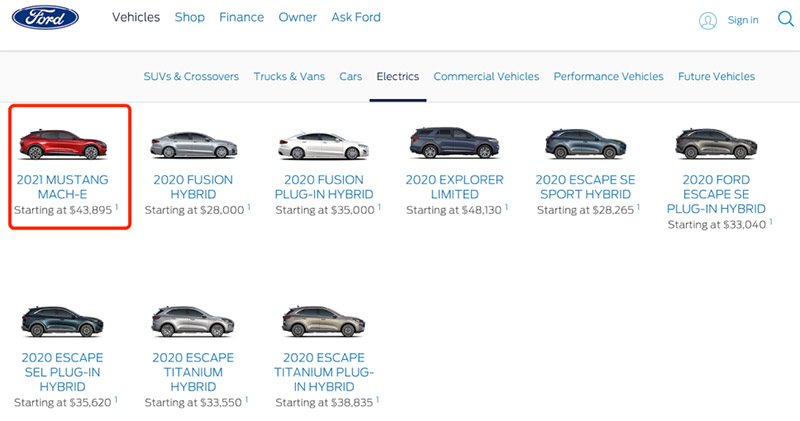Click the 2020 Escape Titanium Hybrid link

pyautogui.click(x=193, y=372)
